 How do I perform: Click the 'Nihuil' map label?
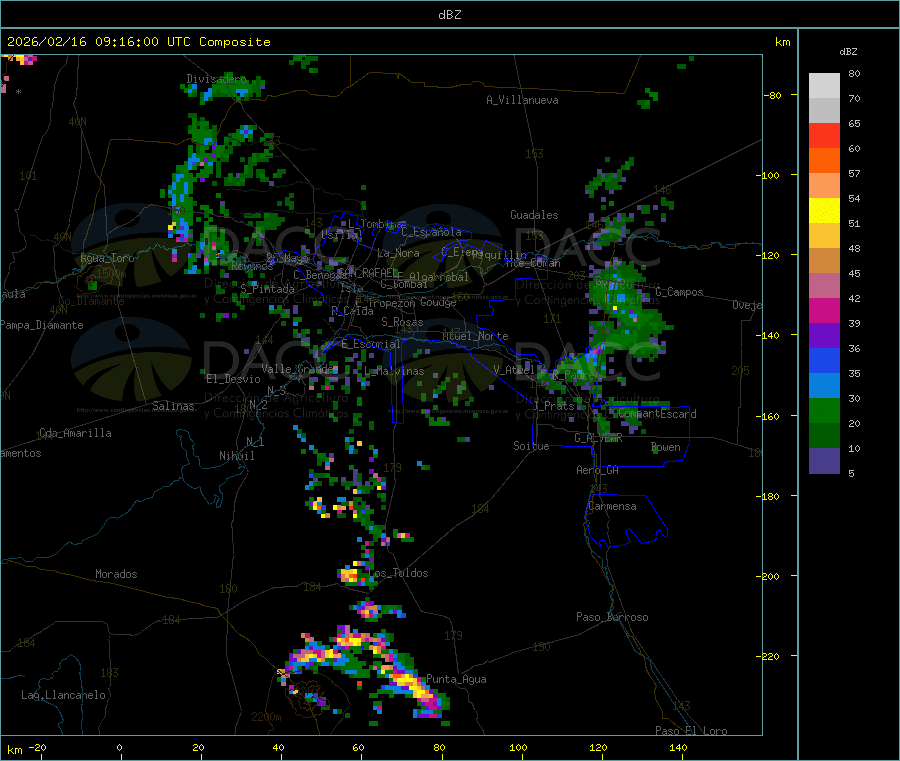(x=236, y=456)
